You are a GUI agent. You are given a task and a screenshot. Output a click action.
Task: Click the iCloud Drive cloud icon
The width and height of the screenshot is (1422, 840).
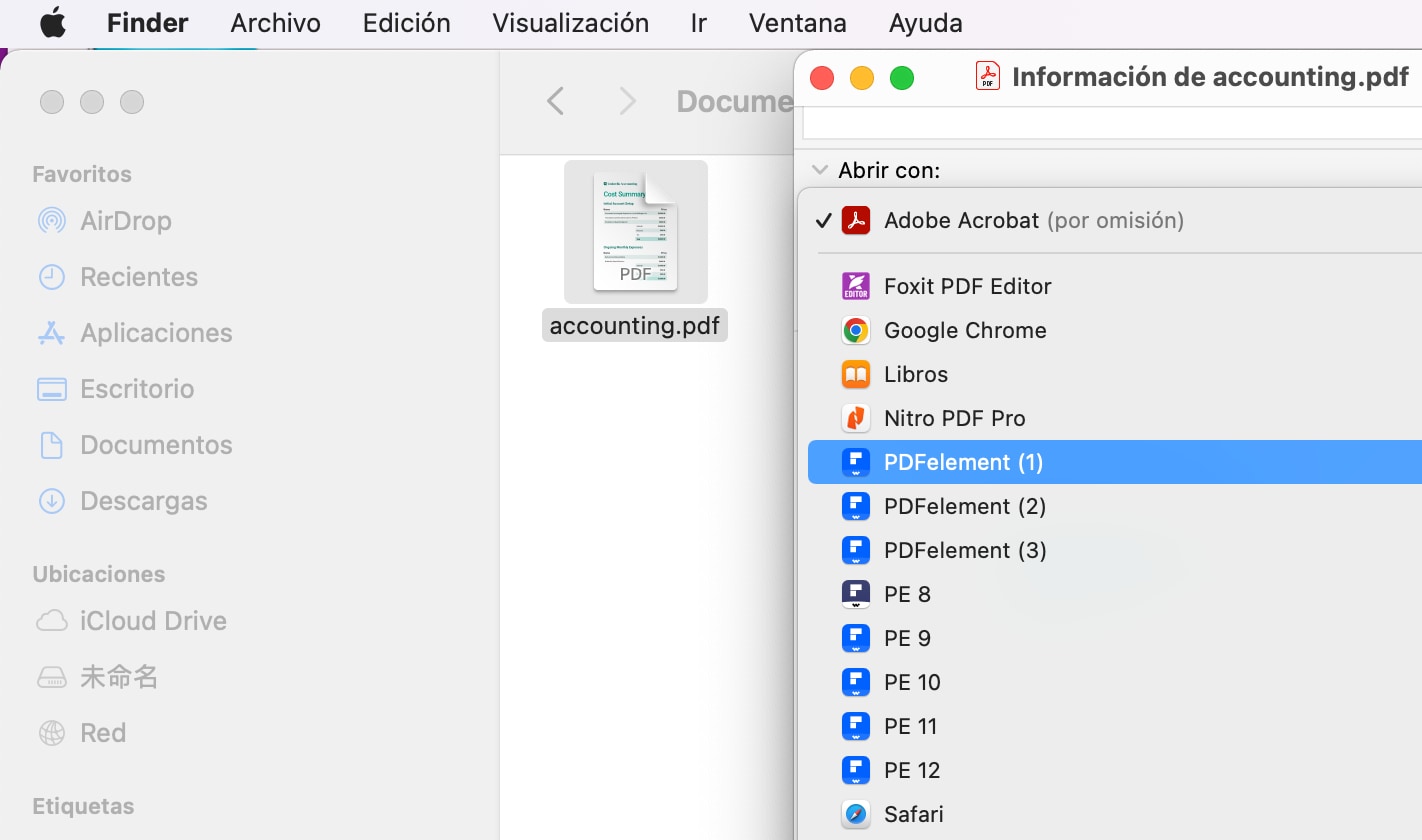coord(51,621)
